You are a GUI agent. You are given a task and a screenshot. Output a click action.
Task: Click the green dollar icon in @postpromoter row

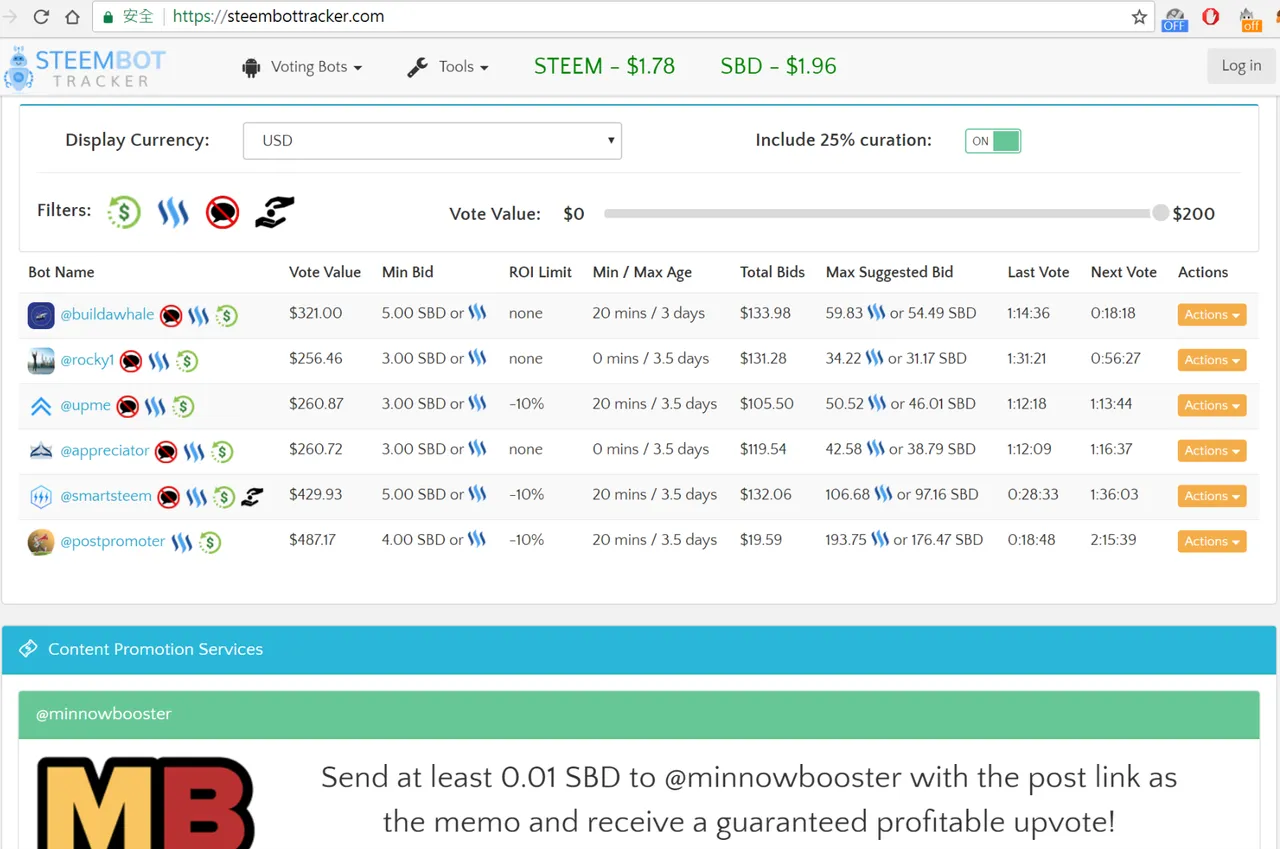tap(209, 543)
